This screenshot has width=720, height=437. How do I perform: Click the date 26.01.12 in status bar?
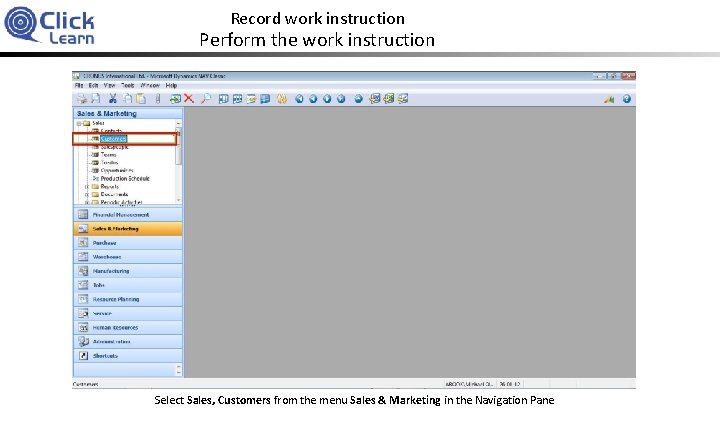pyautogui.click(x=510, y=384)
